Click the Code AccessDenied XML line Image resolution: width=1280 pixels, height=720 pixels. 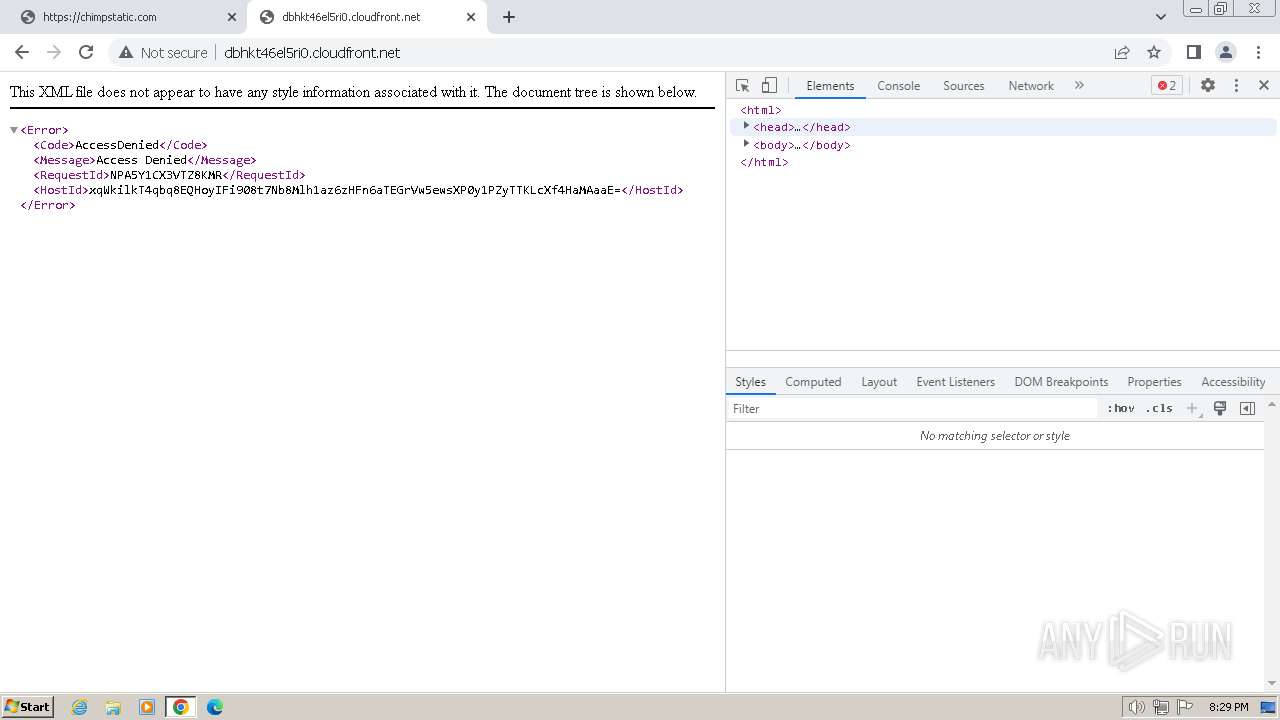click(x=120, y=145)
